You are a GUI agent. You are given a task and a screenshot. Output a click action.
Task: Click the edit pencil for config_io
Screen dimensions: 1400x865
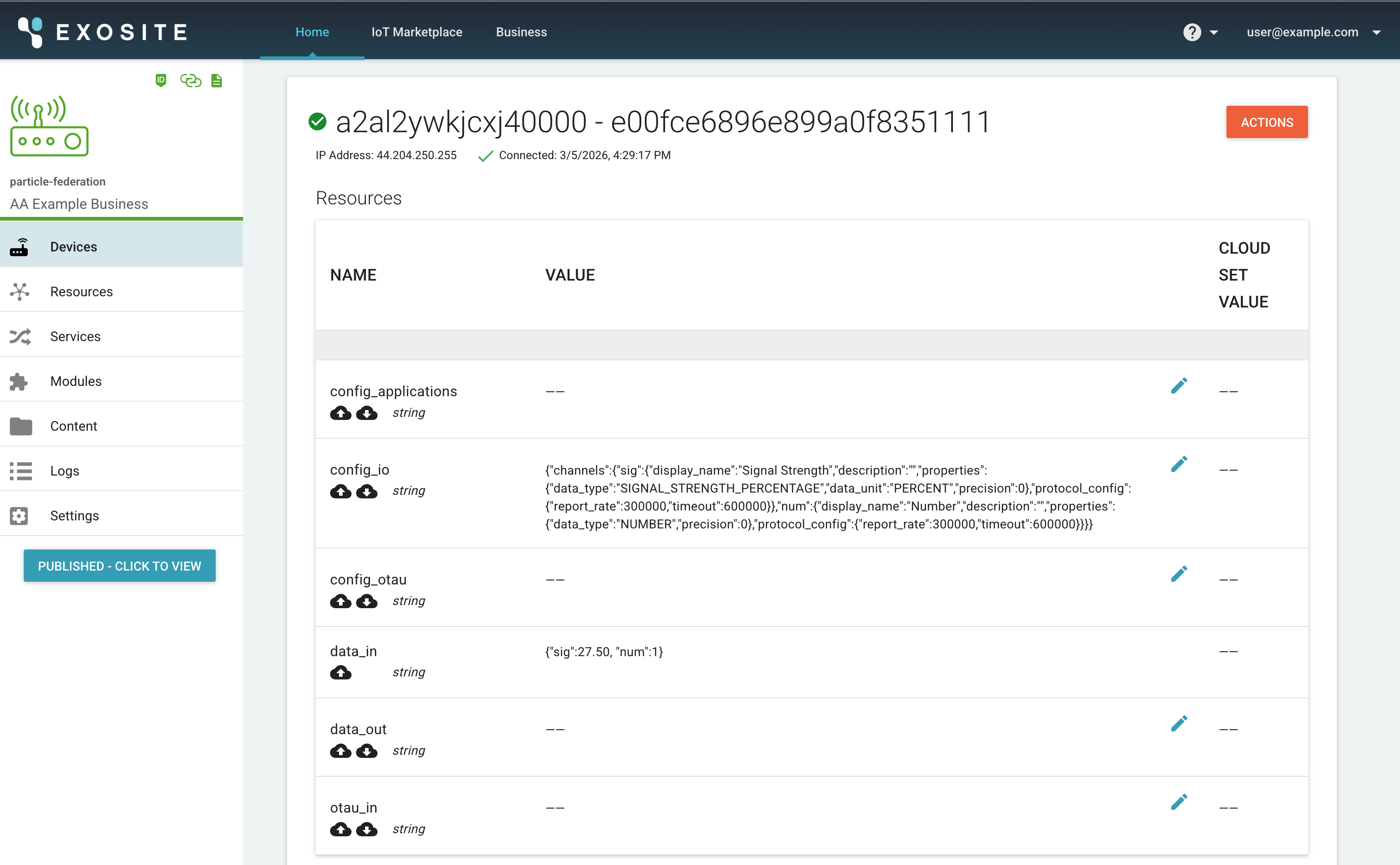click(x=1178, y=464)
